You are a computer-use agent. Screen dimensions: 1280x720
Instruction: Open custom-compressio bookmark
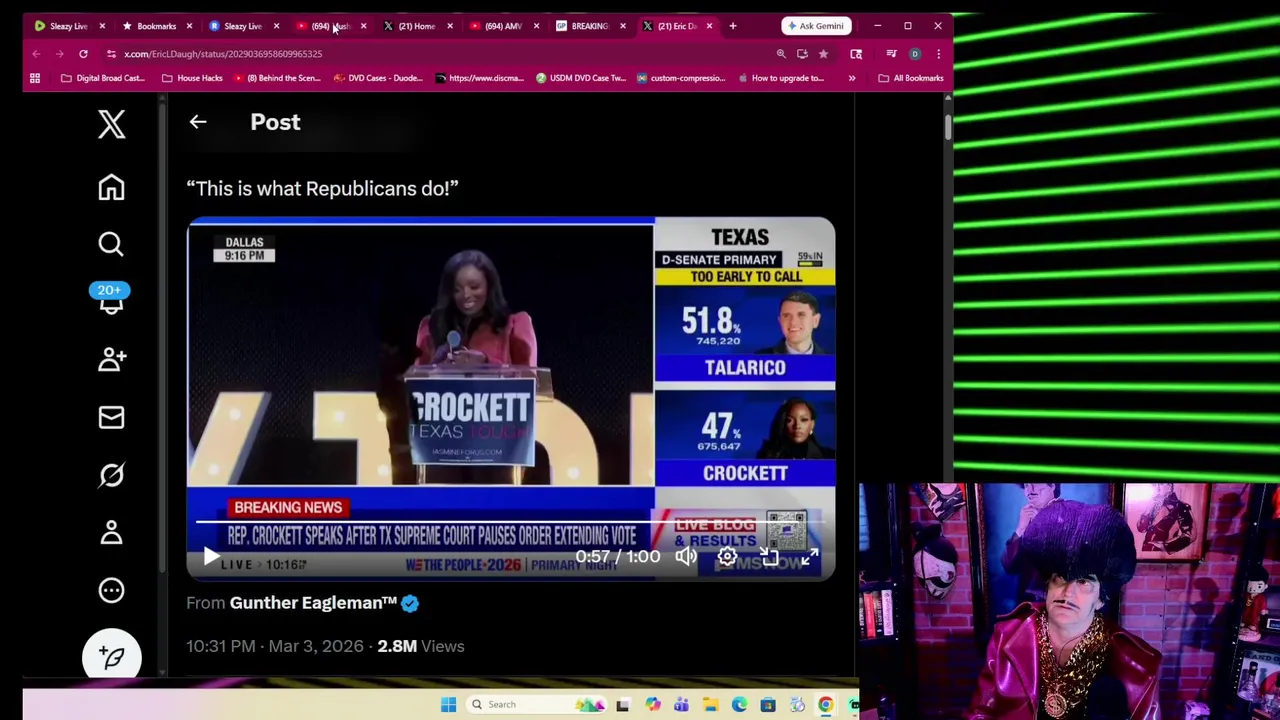[681, 78]
